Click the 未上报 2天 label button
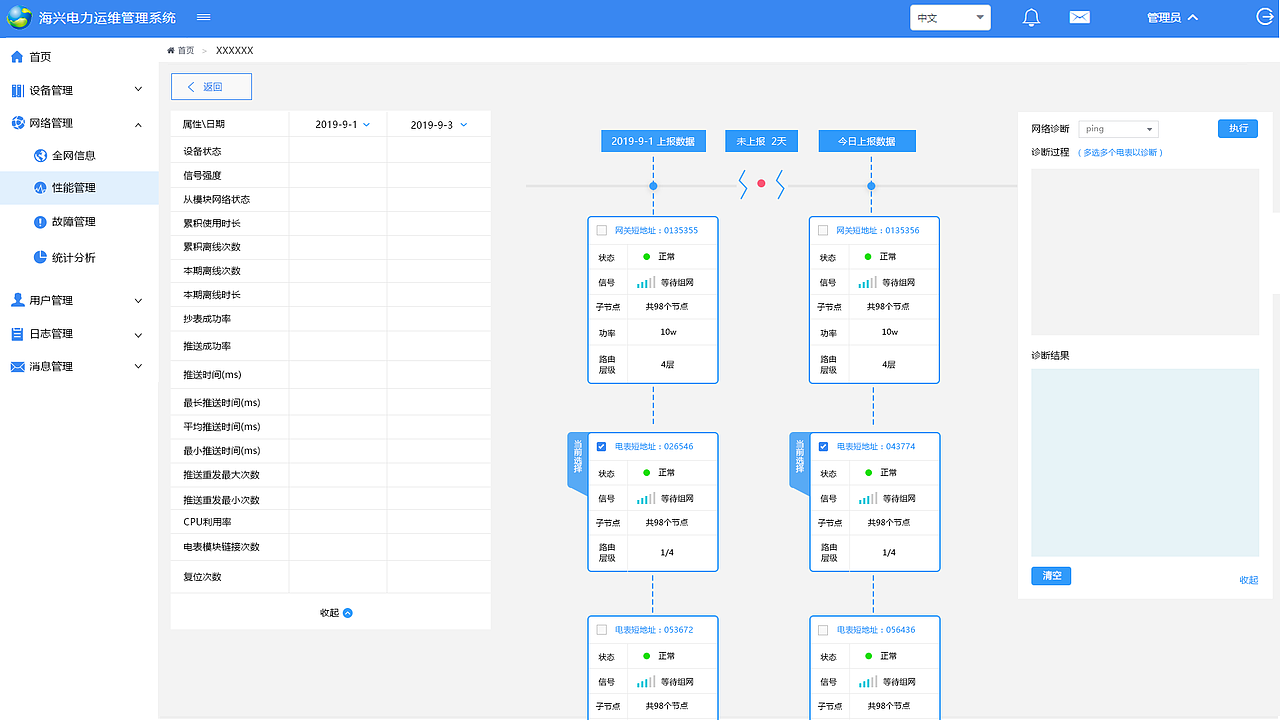This screenshot has height=720, width=1280. pyautogui.click(x=762, y=142)
